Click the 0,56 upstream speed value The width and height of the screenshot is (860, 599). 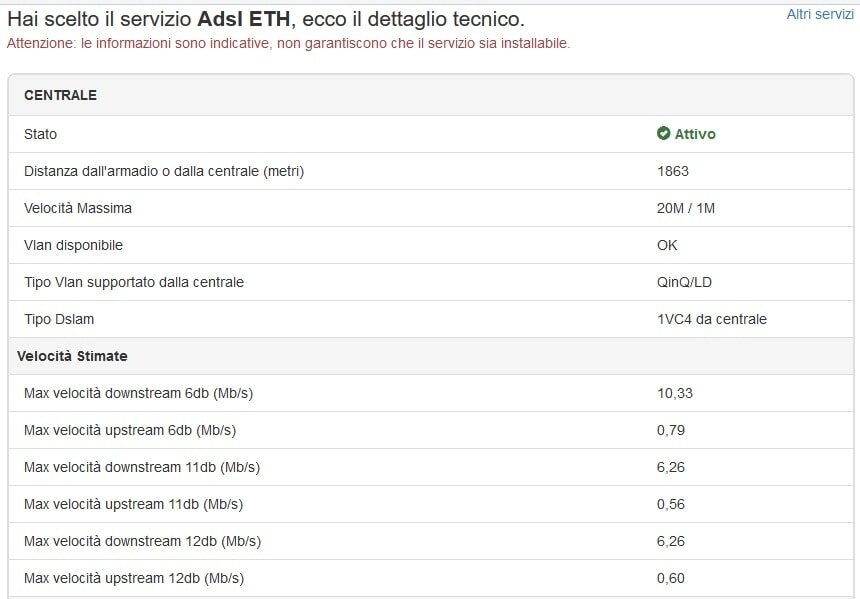coord(671,504)
